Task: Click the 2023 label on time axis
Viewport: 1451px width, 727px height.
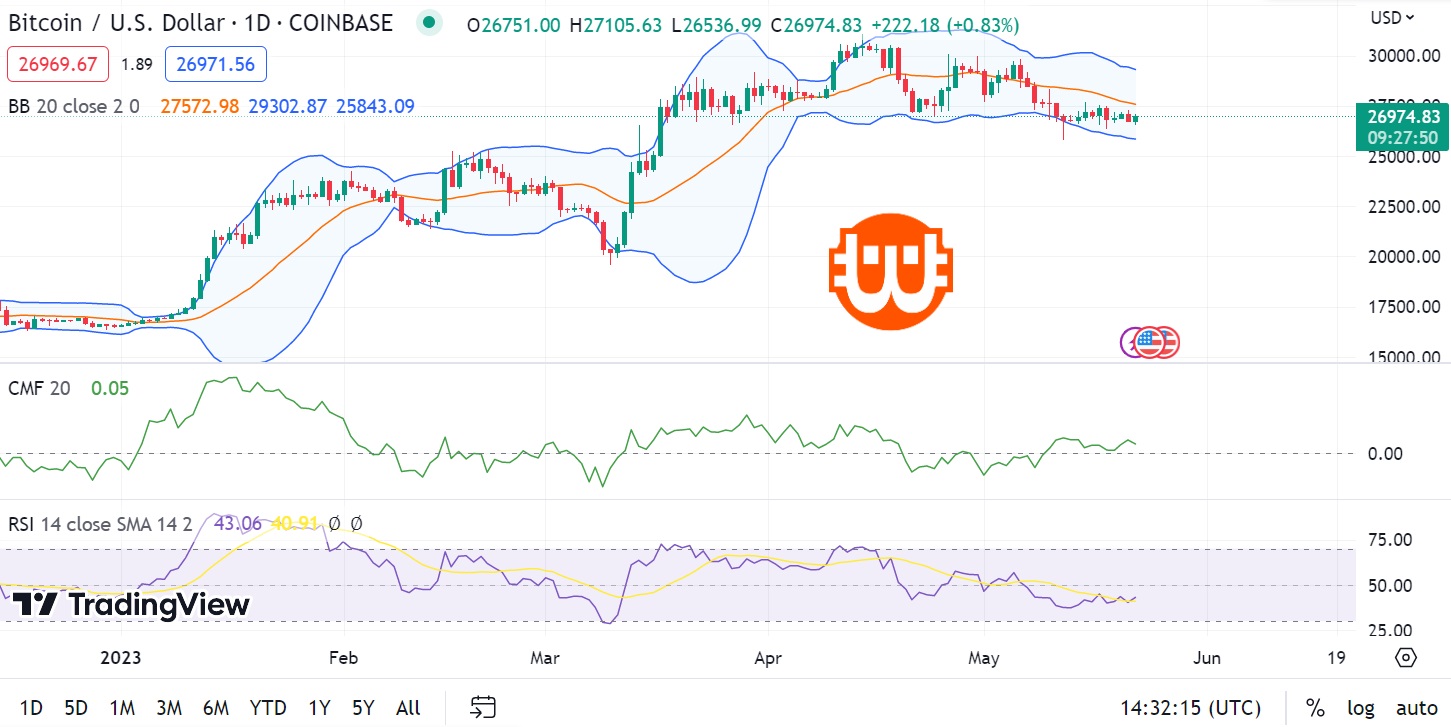Action: (122, 658)
